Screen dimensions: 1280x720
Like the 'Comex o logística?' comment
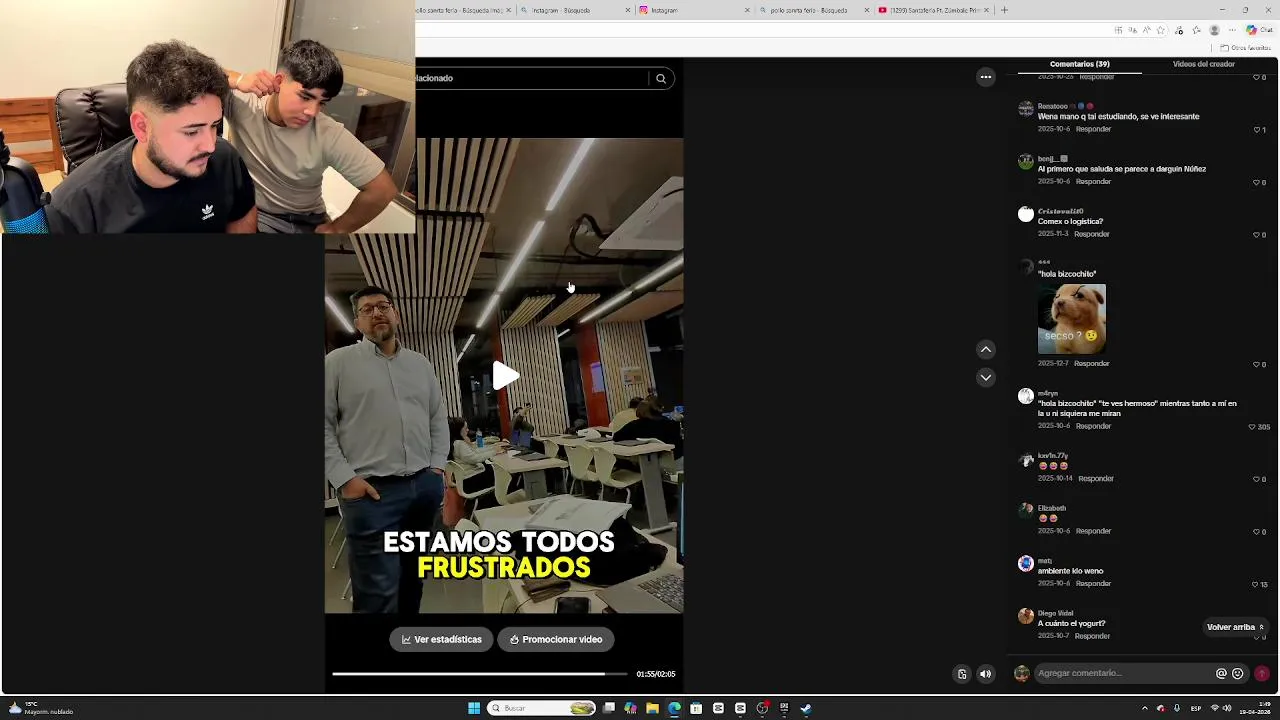coord(1257,235)
